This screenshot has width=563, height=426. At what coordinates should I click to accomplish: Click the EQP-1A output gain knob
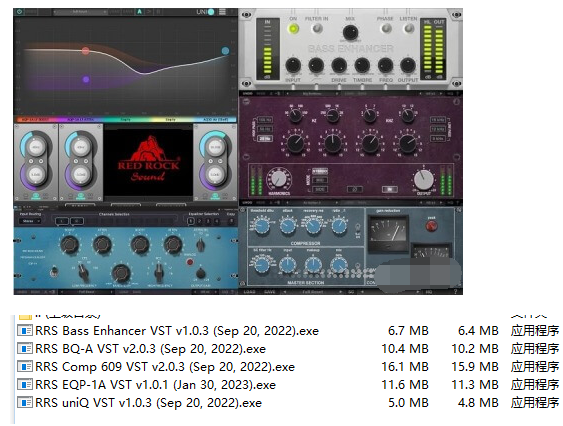[201, 273]
